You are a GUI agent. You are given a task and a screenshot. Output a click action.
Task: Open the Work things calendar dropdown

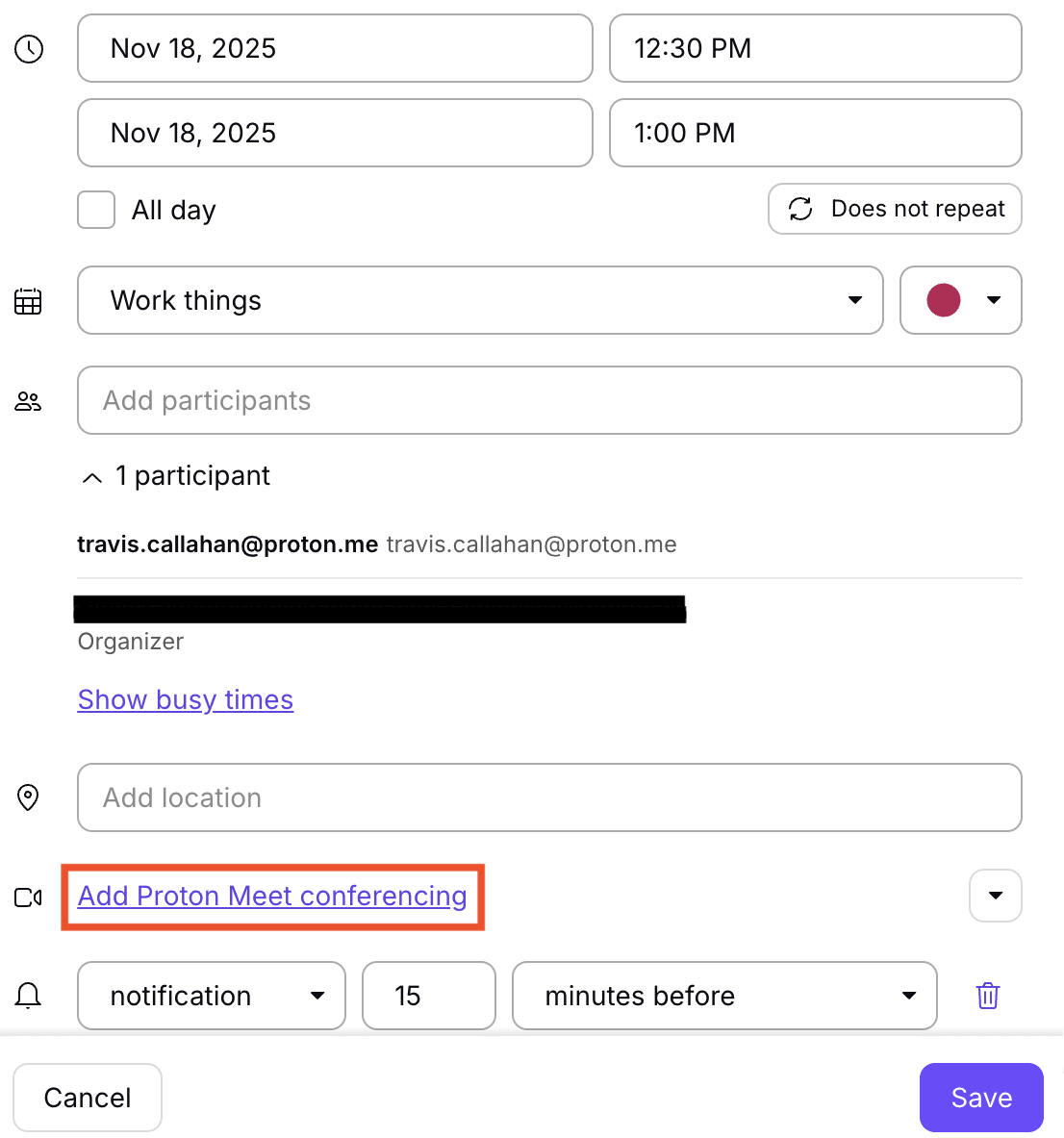pyautogui.click(x=854, y=300)
